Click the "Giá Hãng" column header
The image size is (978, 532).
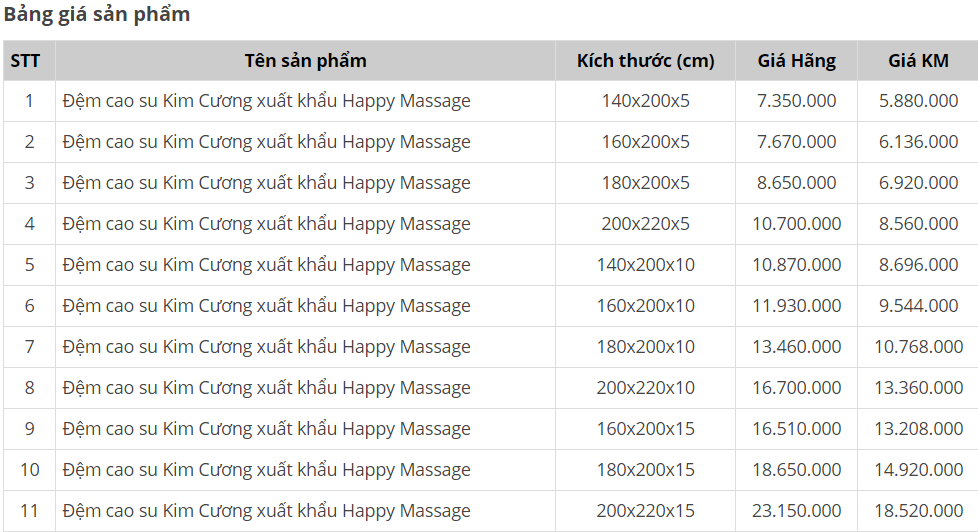(796, 61)
